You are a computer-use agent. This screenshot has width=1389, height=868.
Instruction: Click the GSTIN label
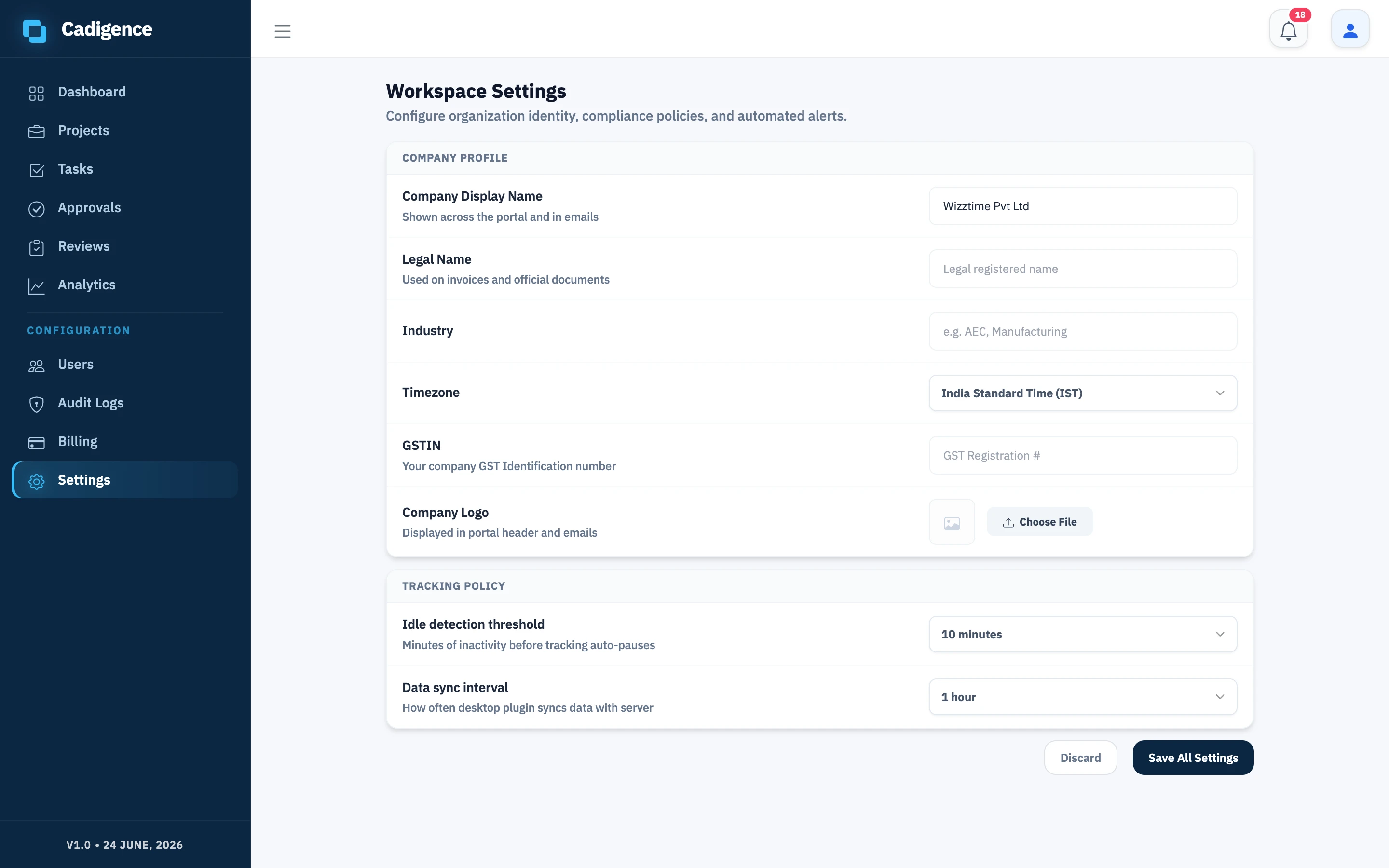pos(422,446)
